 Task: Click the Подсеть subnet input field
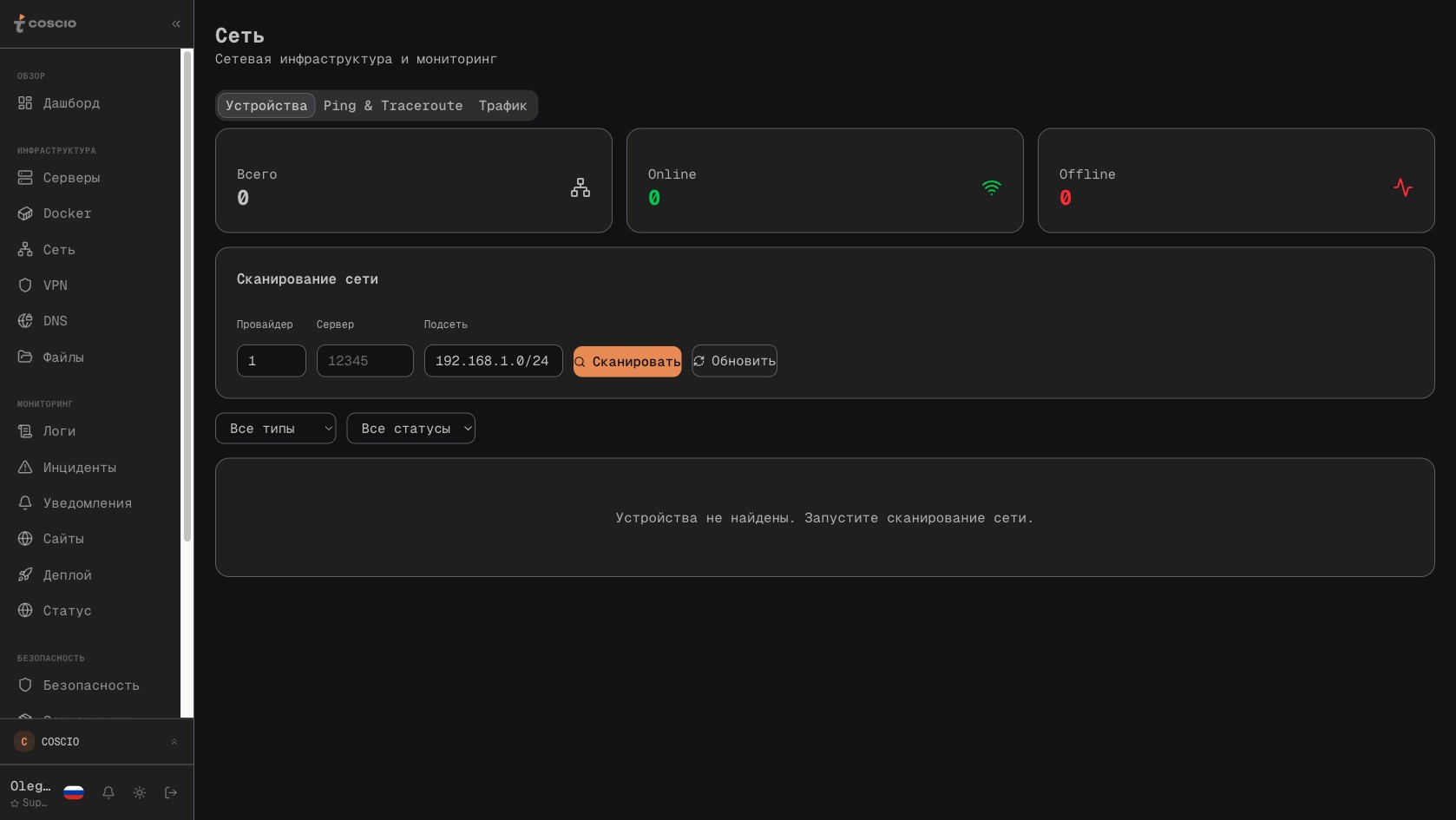(494, 361)
